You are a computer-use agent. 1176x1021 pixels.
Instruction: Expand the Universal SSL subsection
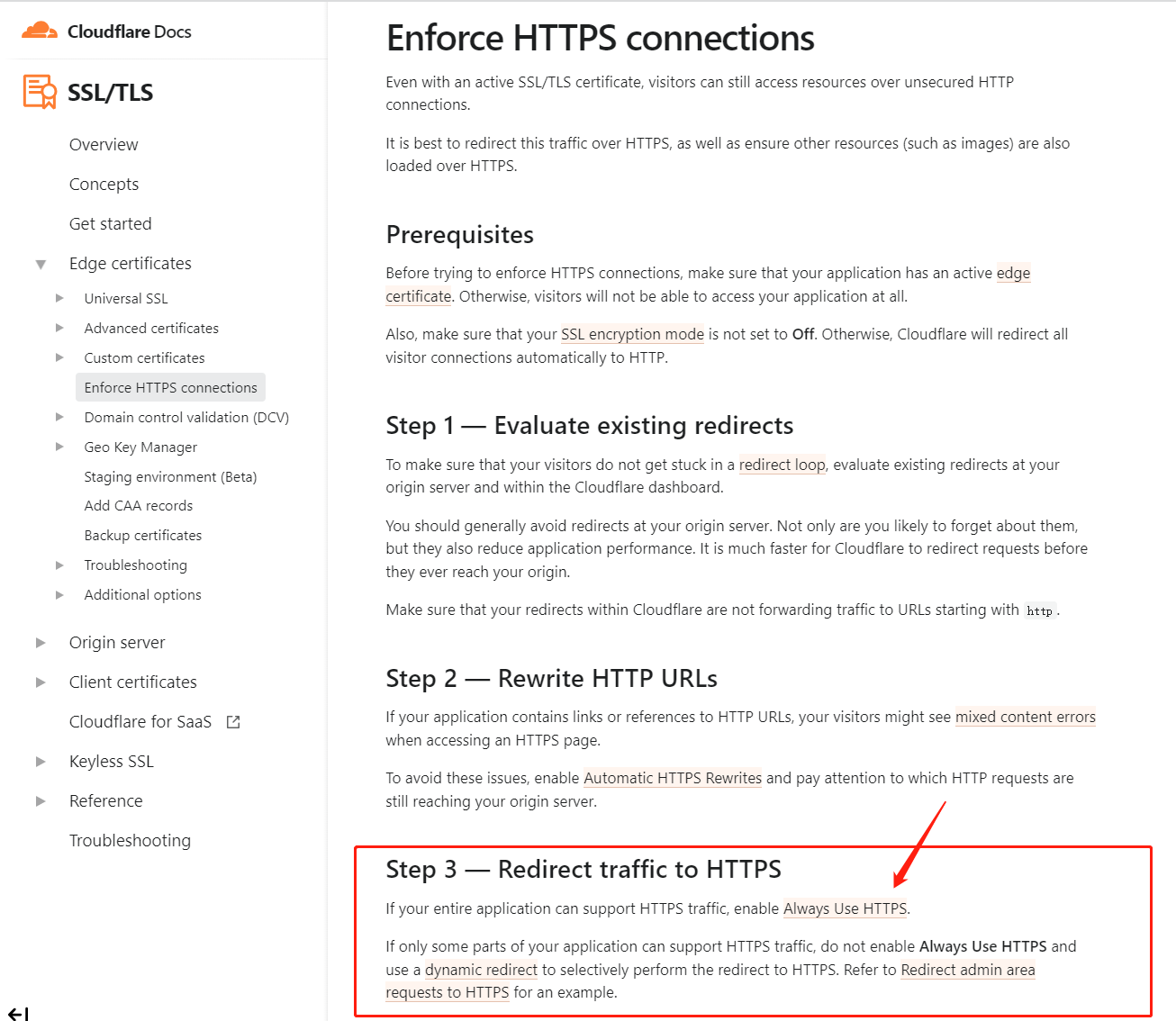click(x=59, y=298)
